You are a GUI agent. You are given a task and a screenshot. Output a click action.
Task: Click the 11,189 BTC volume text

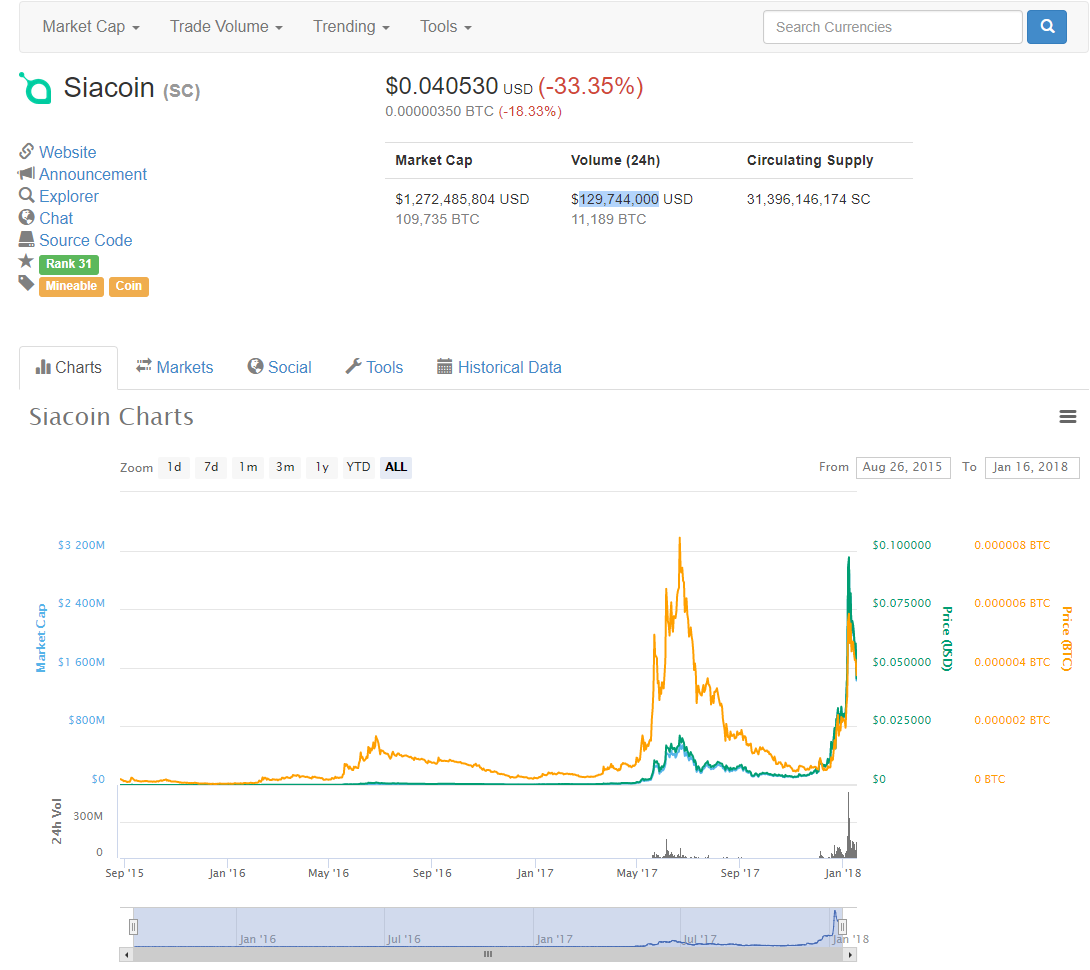608,220
